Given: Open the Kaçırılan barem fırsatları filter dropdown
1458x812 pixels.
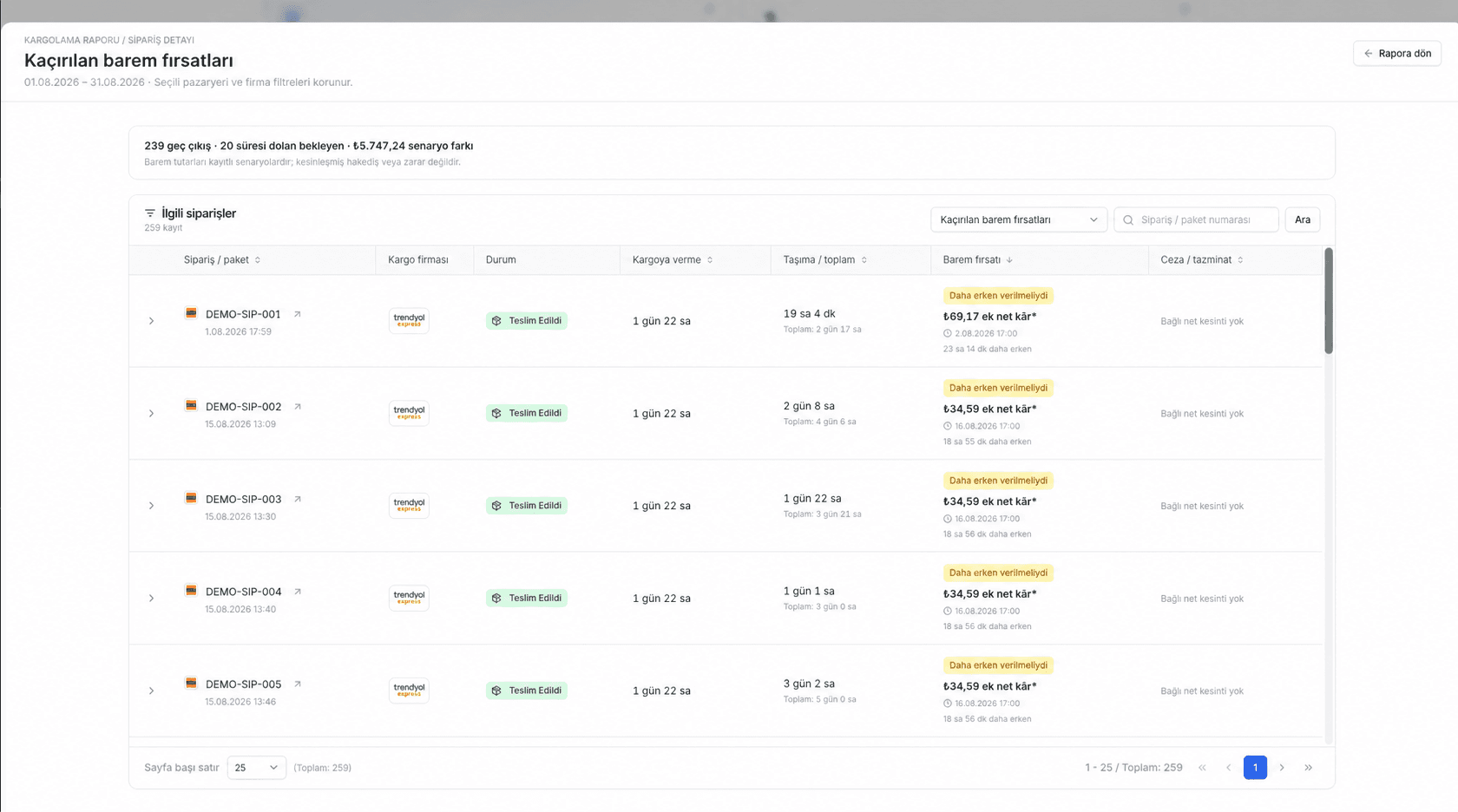Looking at the screenshot, I should (1019, 219).
